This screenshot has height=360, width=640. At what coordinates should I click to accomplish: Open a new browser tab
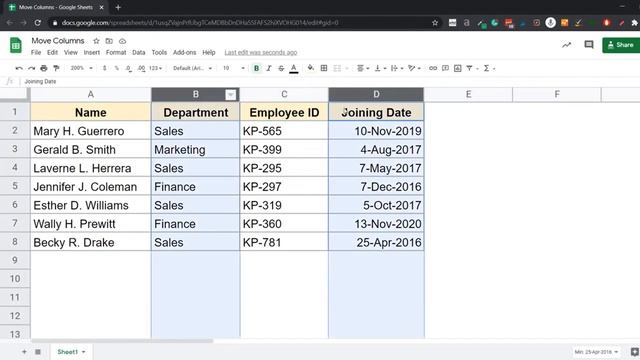pos(118,7)
